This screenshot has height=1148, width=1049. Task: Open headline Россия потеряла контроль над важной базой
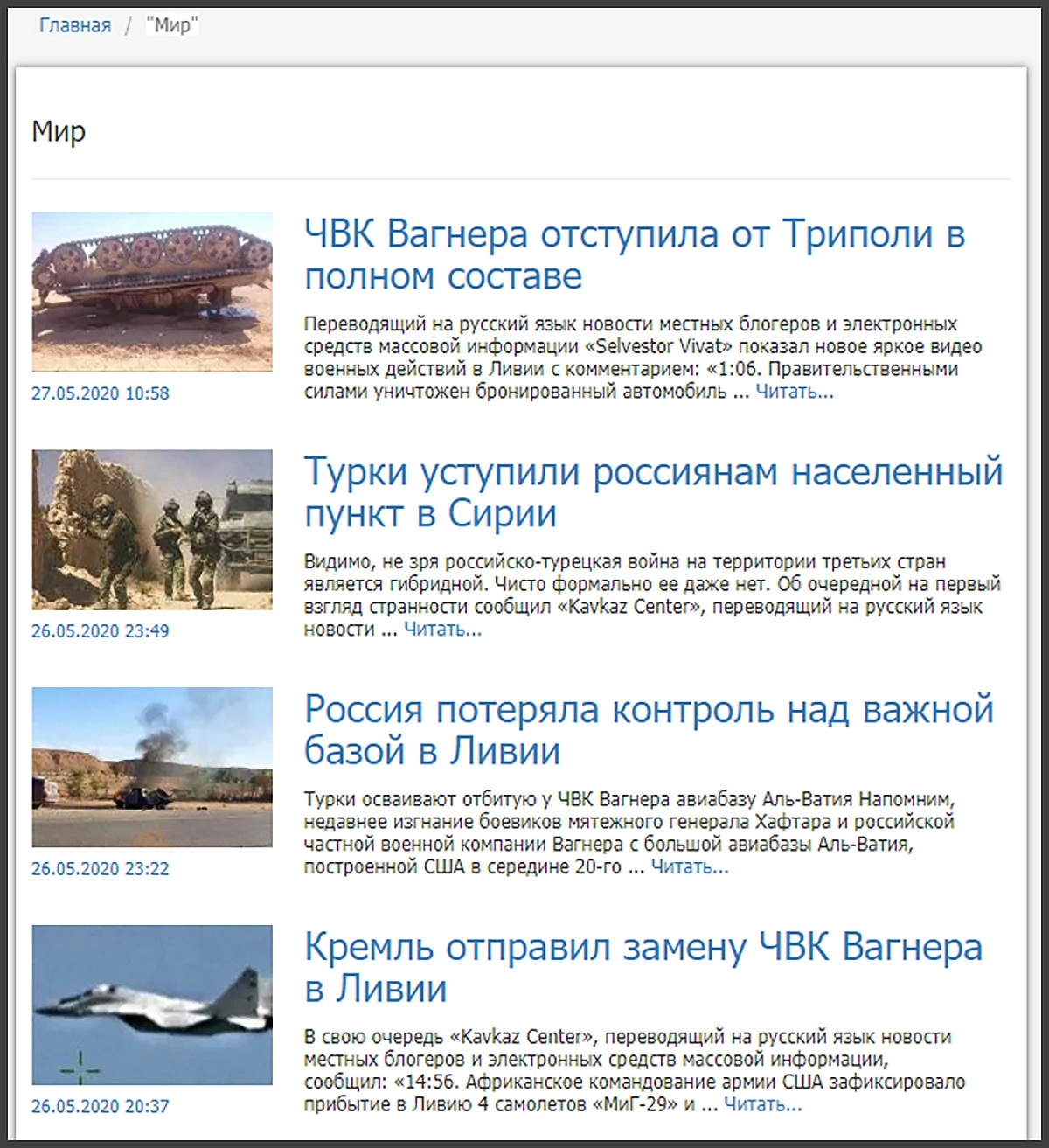click(x=648, y=730)
